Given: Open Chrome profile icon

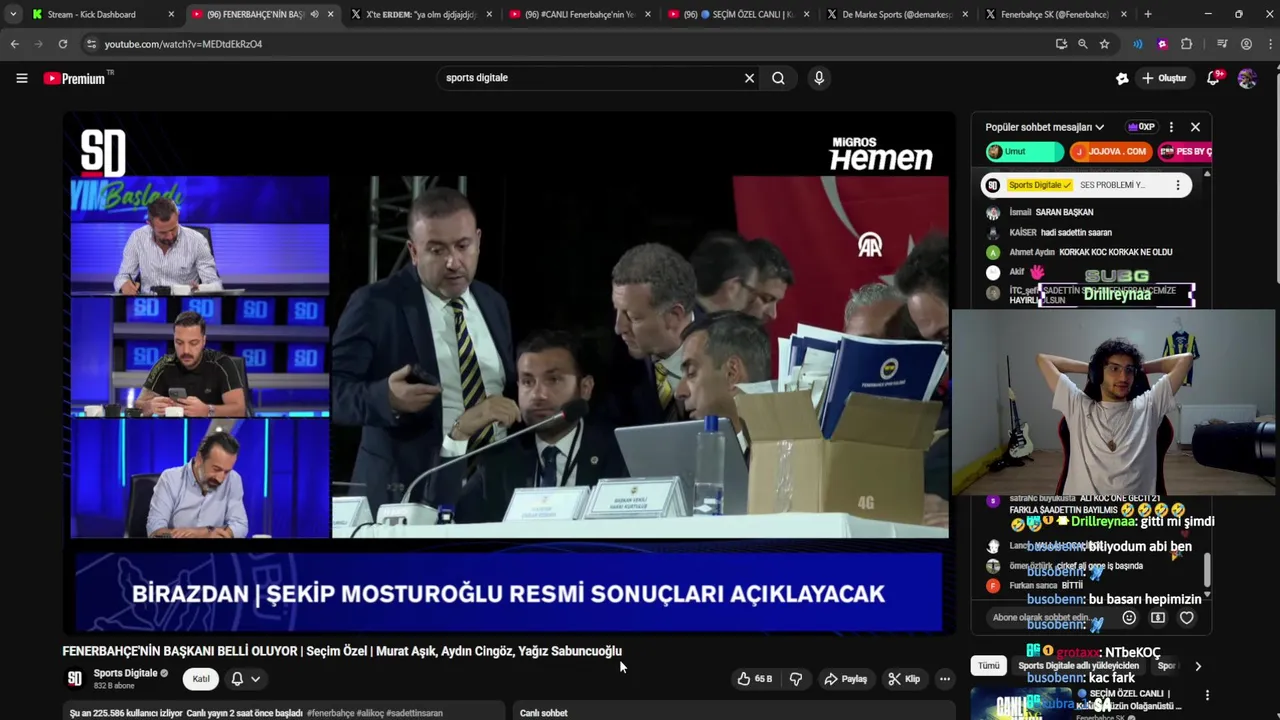Looking at the screenshot, I should tap(1246, 44).
